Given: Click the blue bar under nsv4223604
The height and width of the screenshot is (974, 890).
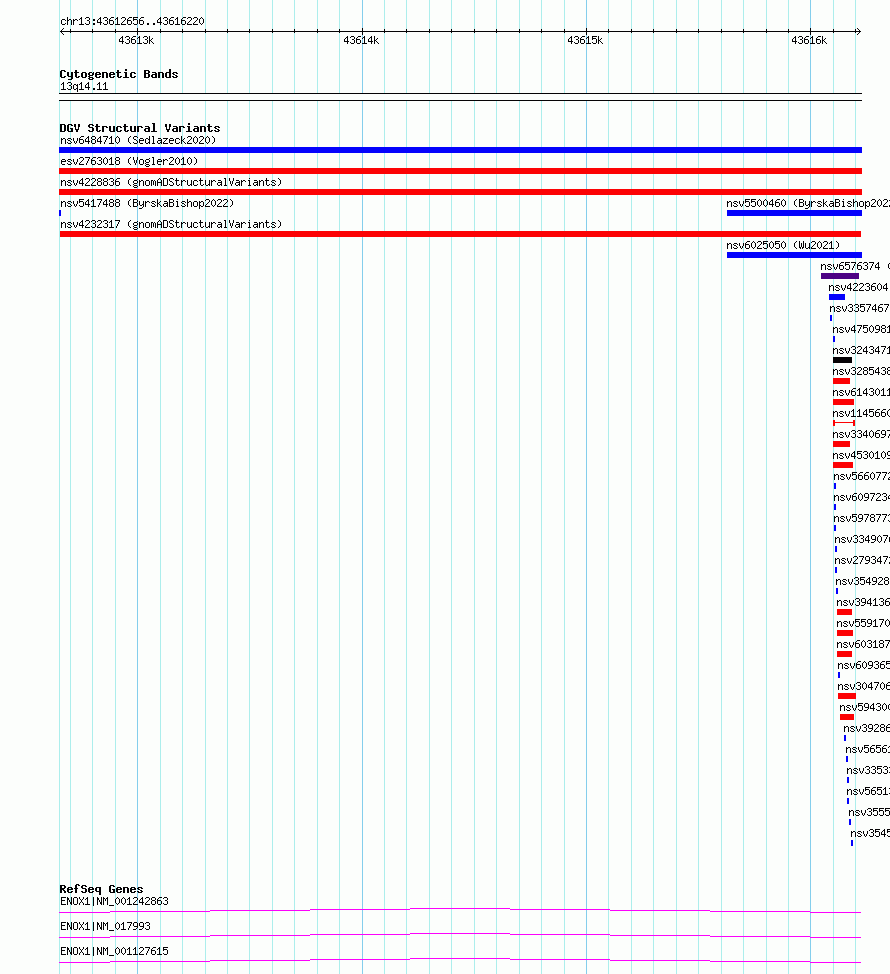Looking at the screenshot, I should point(837,297).
